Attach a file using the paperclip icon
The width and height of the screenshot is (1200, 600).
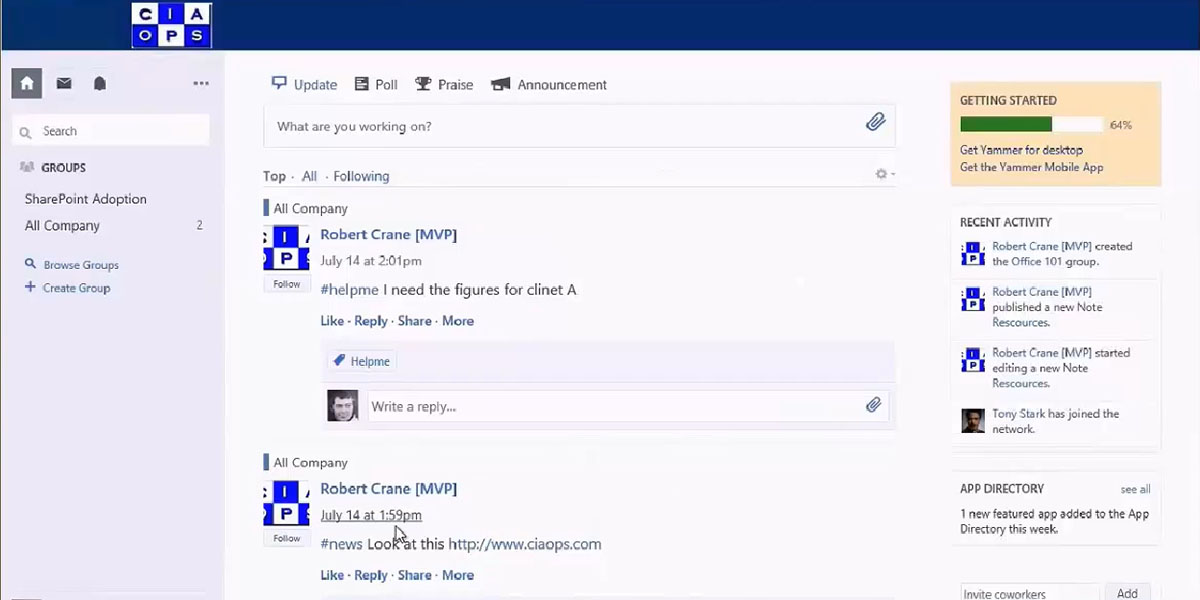875,122
